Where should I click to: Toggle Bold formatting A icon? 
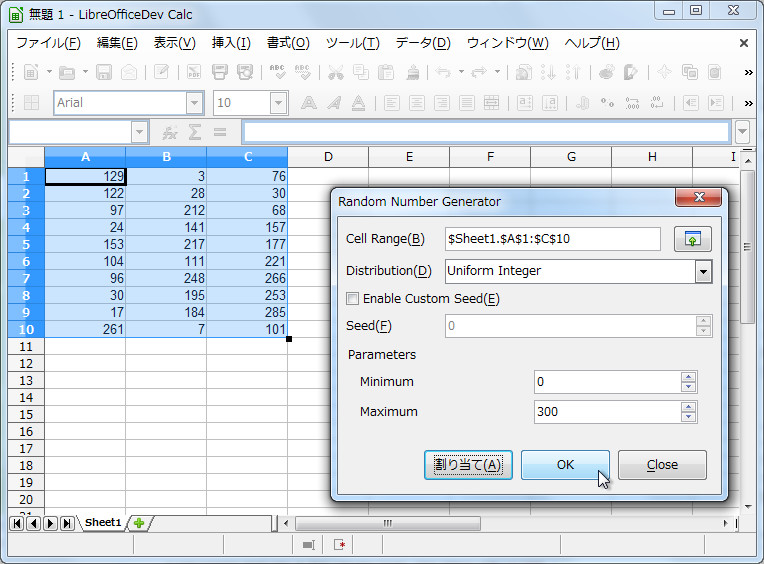coord(308,103)
